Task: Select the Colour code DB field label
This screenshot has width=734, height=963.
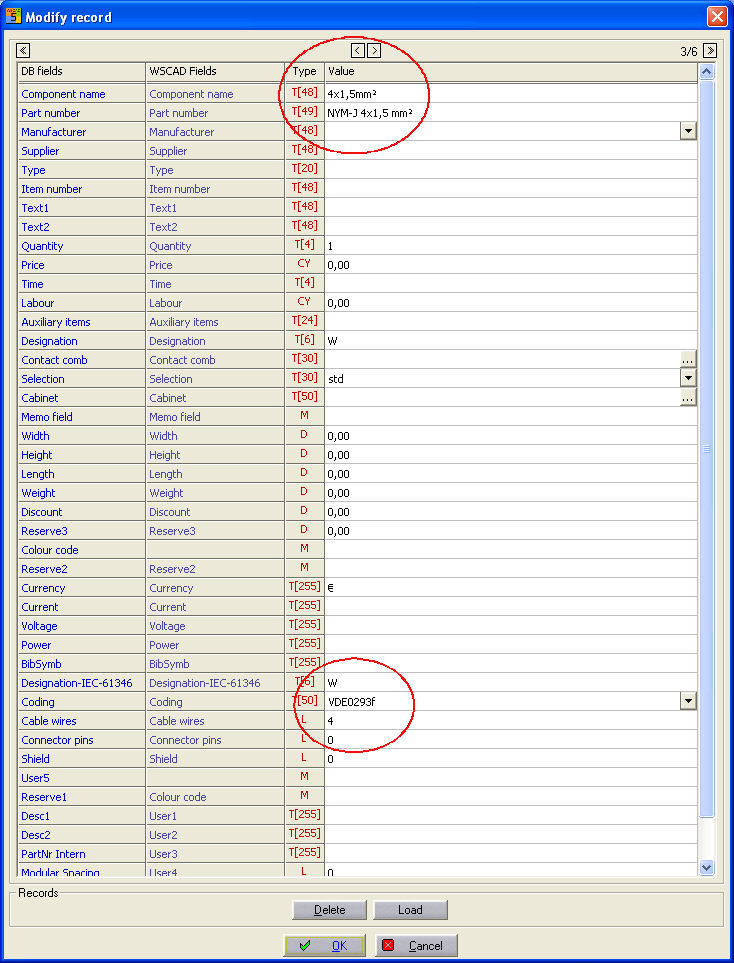Action: coord(50,550)
